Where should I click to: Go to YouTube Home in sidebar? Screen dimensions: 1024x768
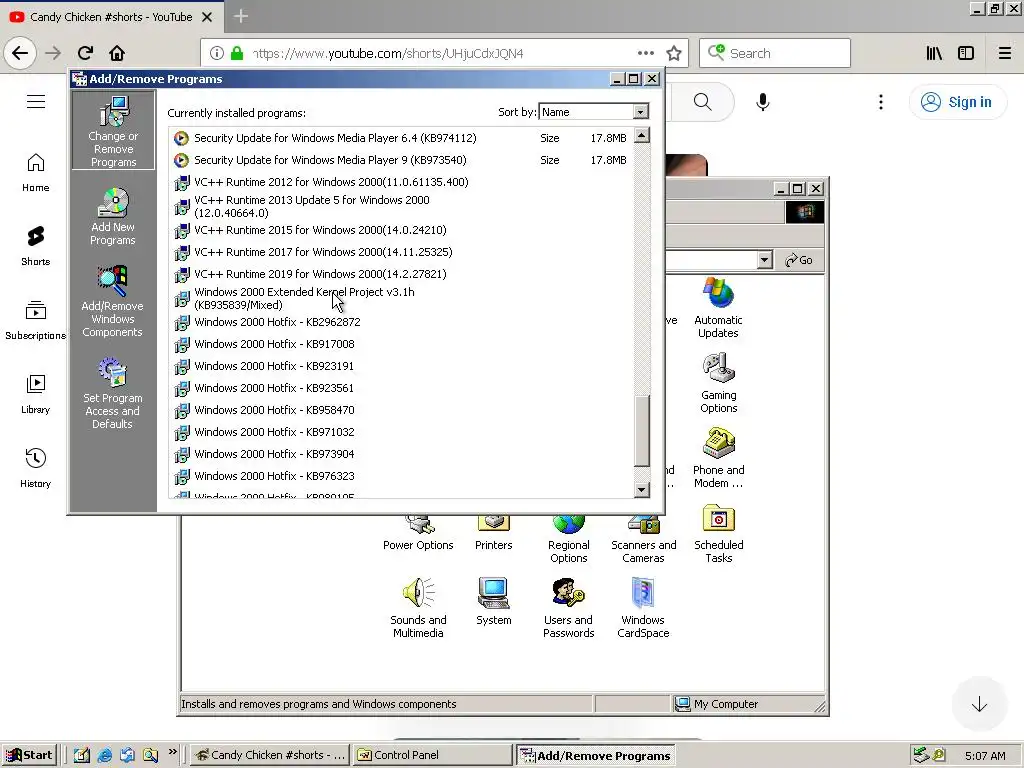[36, 173]
